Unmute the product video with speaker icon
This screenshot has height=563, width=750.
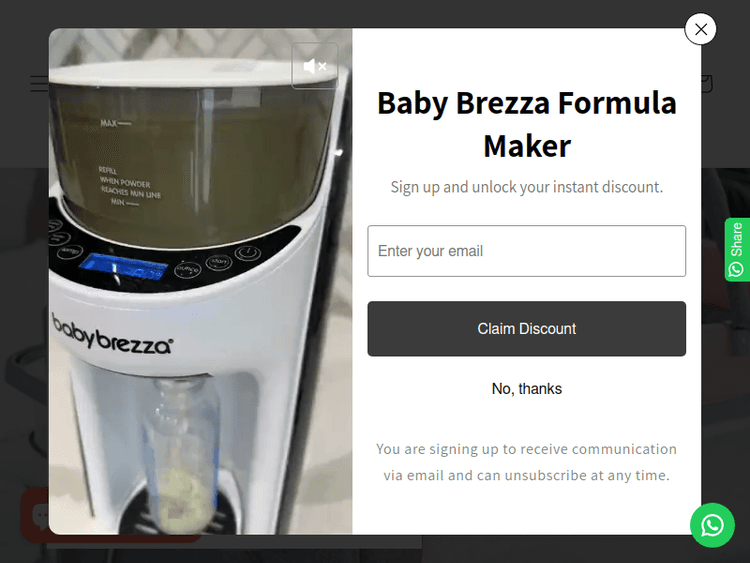pyautogui.click(x=315, y=66)
